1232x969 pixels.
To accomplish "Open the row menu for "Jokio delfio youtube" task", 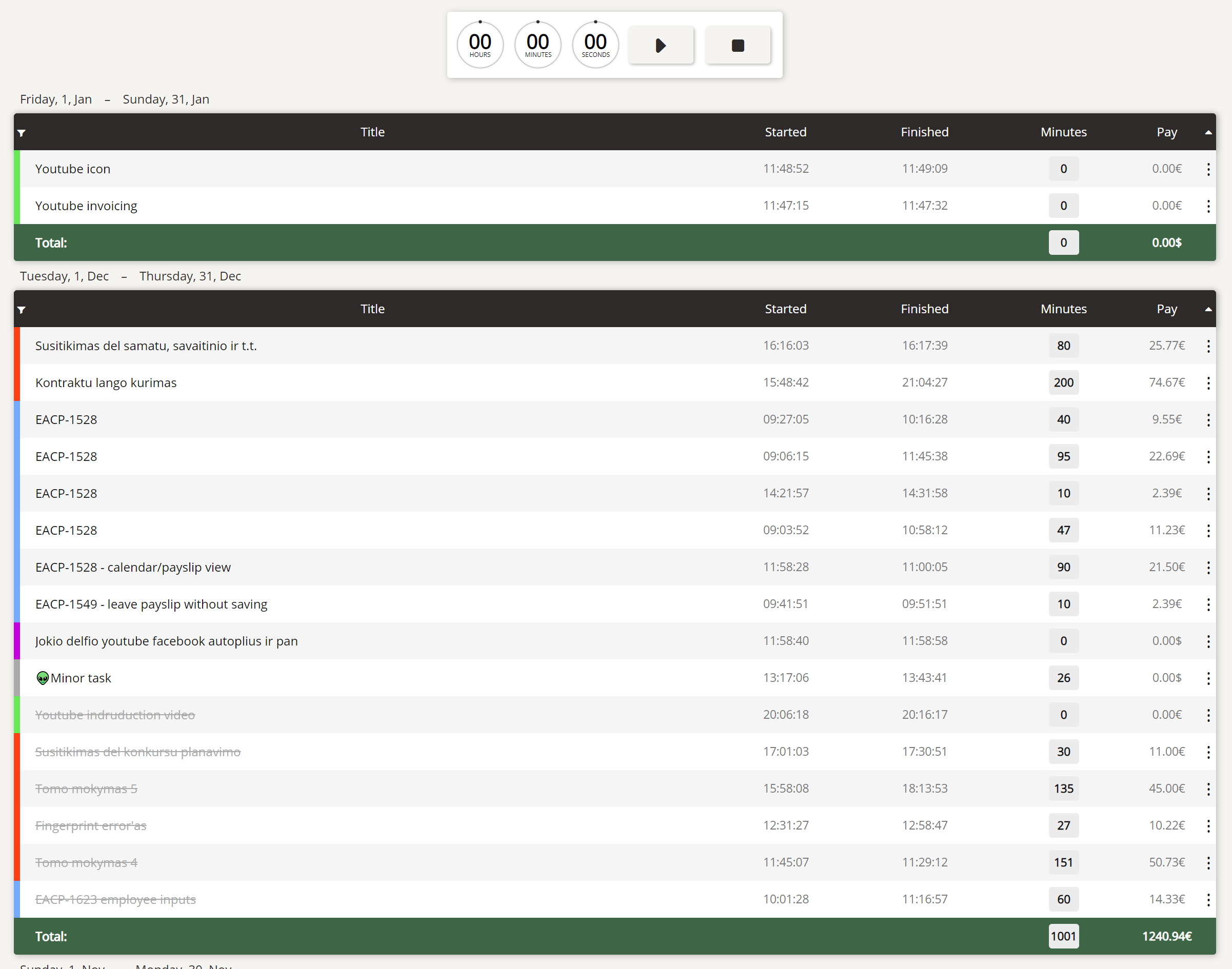I will pyautogui.click(x=1208, y=641).
